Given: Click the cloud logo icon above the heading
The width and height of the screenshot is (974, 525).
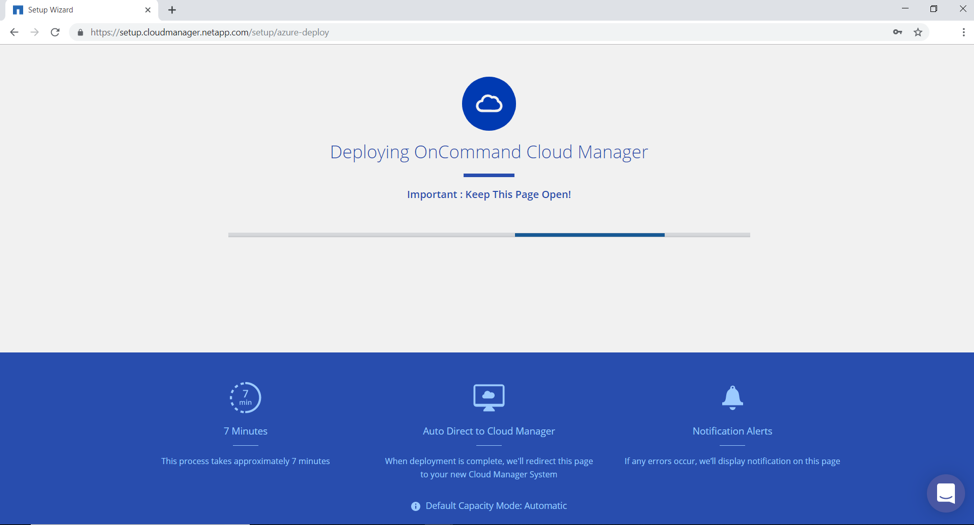Looking at the screenshot, I should [488, 104].
